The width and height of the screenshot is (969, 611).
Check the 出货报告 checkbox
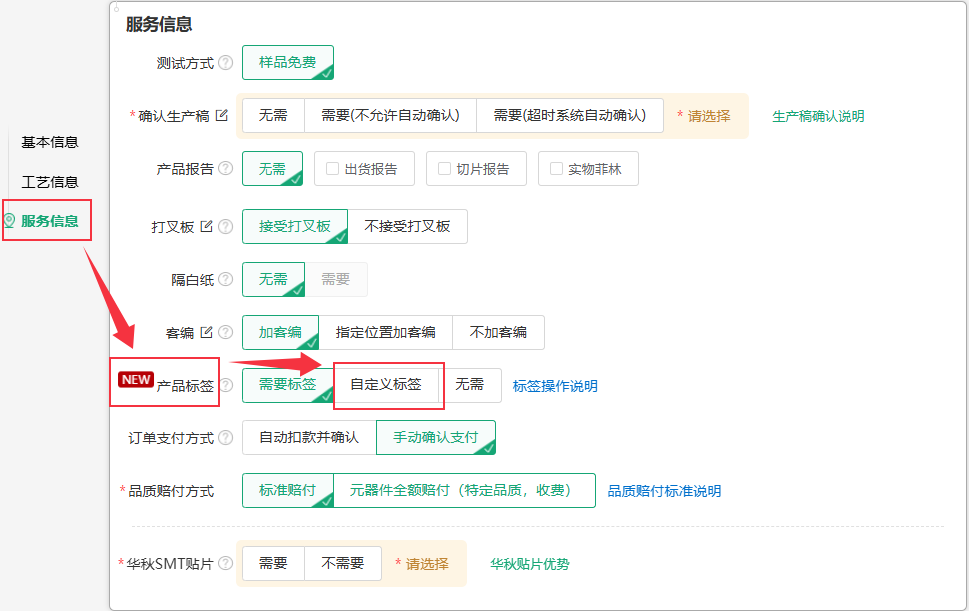(332, 169)
